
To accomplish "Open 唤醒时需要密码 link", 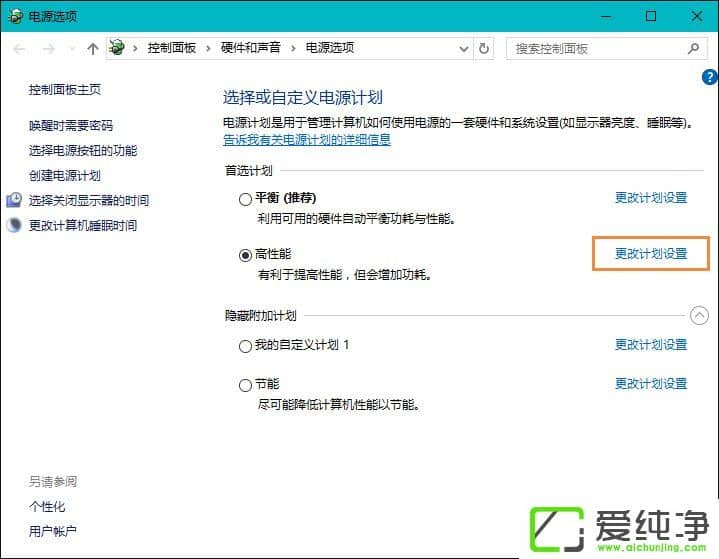I will pos(71,126).
